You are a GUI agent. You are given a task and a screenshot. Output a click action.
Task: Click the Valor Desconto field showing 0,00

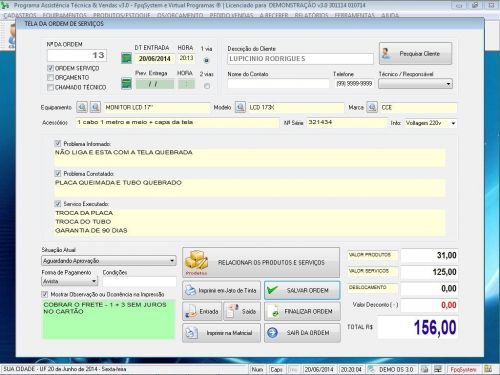click(429, 305)
